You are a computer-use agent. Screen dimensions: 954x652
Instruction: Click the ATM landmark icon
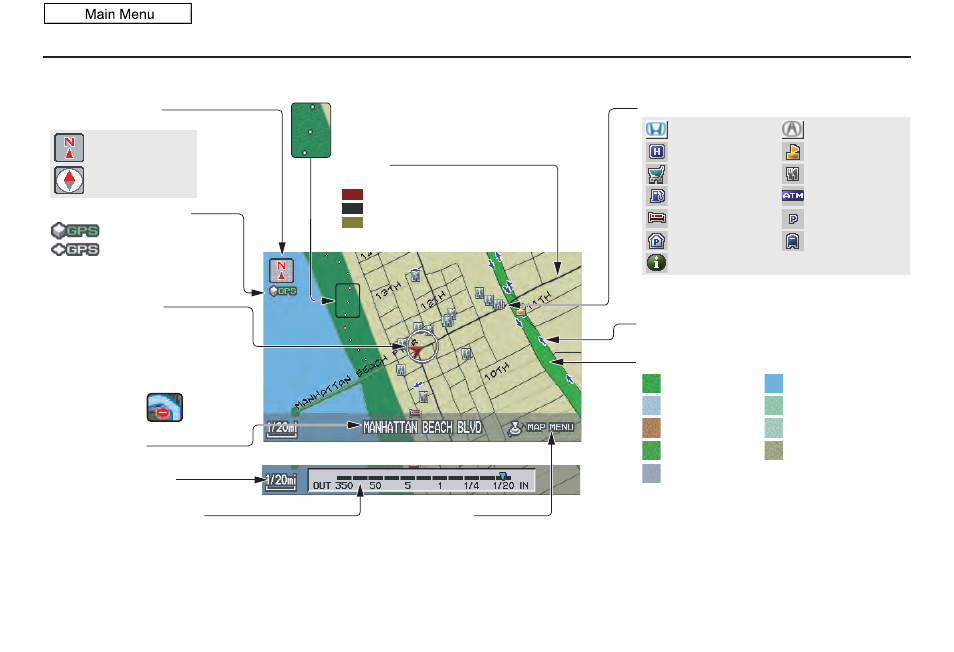coord(793,195)
